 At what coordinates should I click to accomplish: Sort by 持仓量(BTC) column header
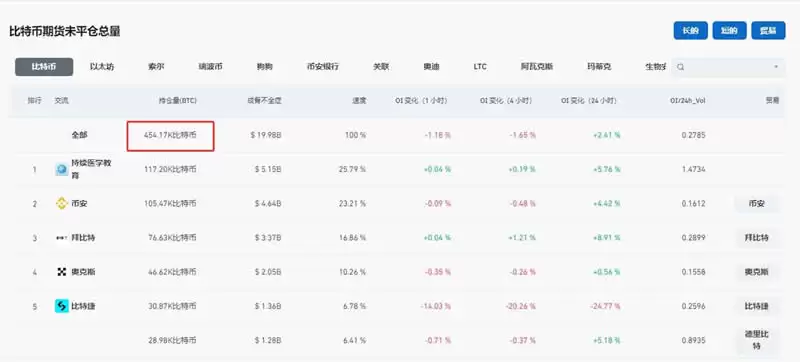178,101
